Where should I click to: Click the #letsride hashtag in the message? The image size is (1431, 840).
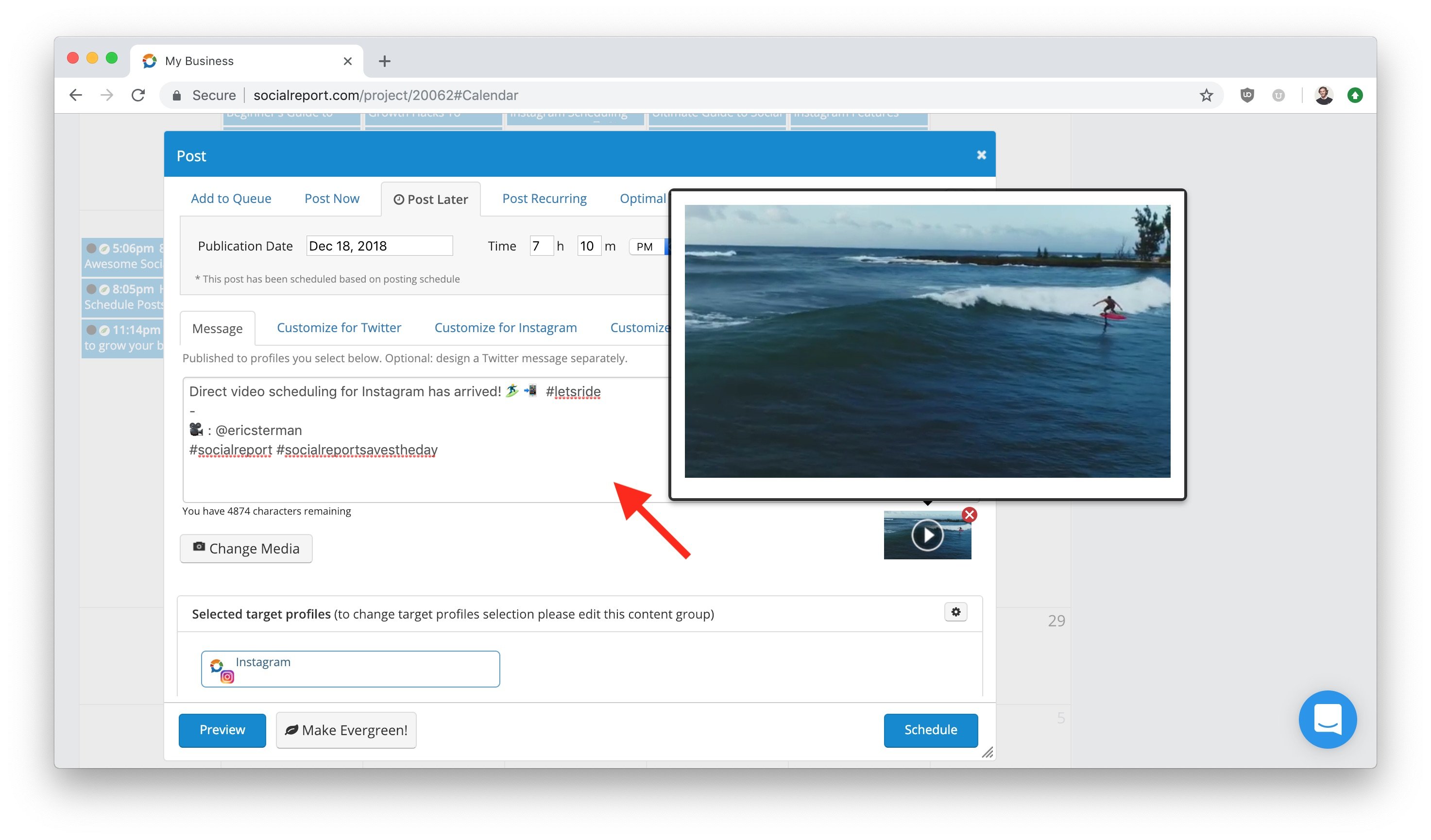point(573,392)
